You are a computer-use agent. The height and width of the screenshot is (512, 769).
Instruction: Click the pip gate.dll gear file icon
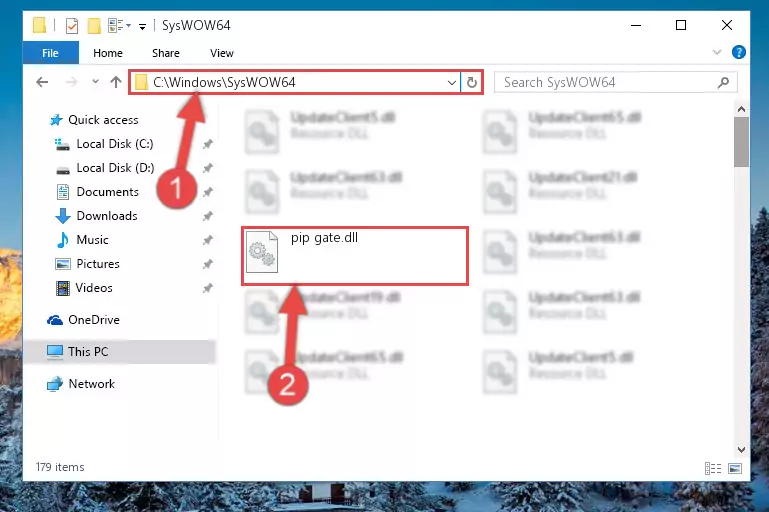[x=261, y=252]
